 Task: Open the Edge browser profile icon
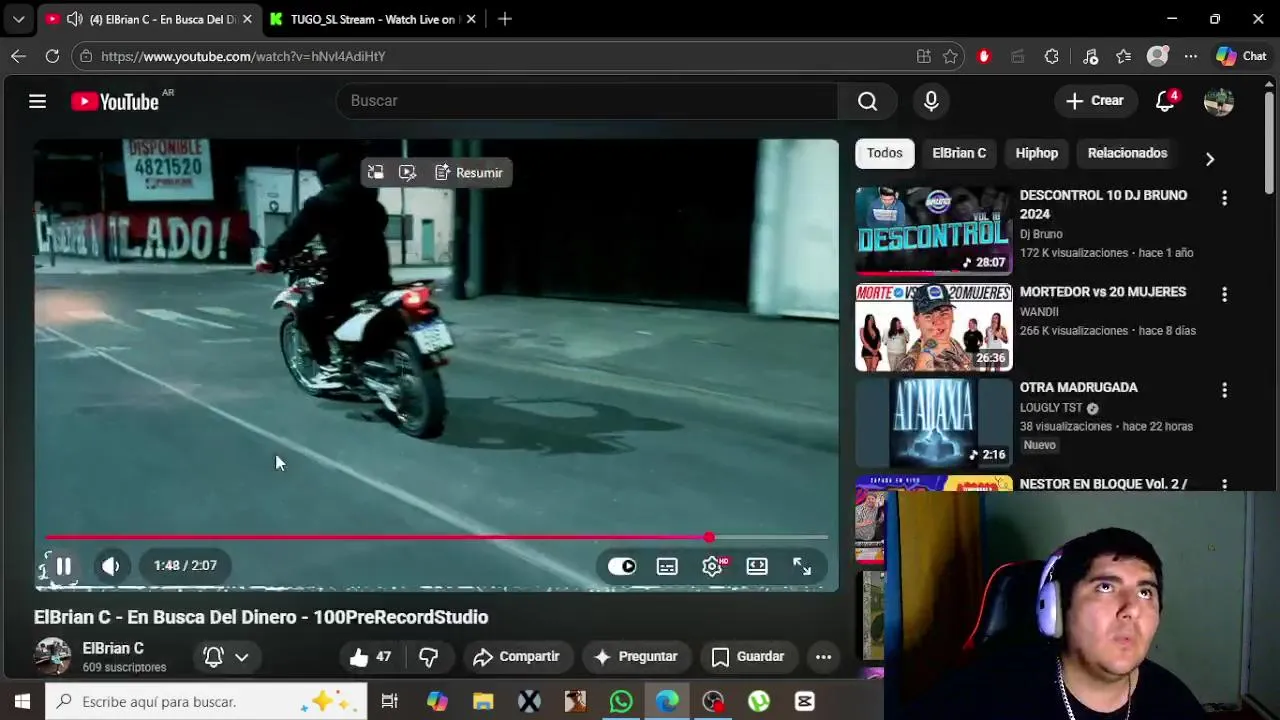pyautogui.click(x=1157, y=57)
